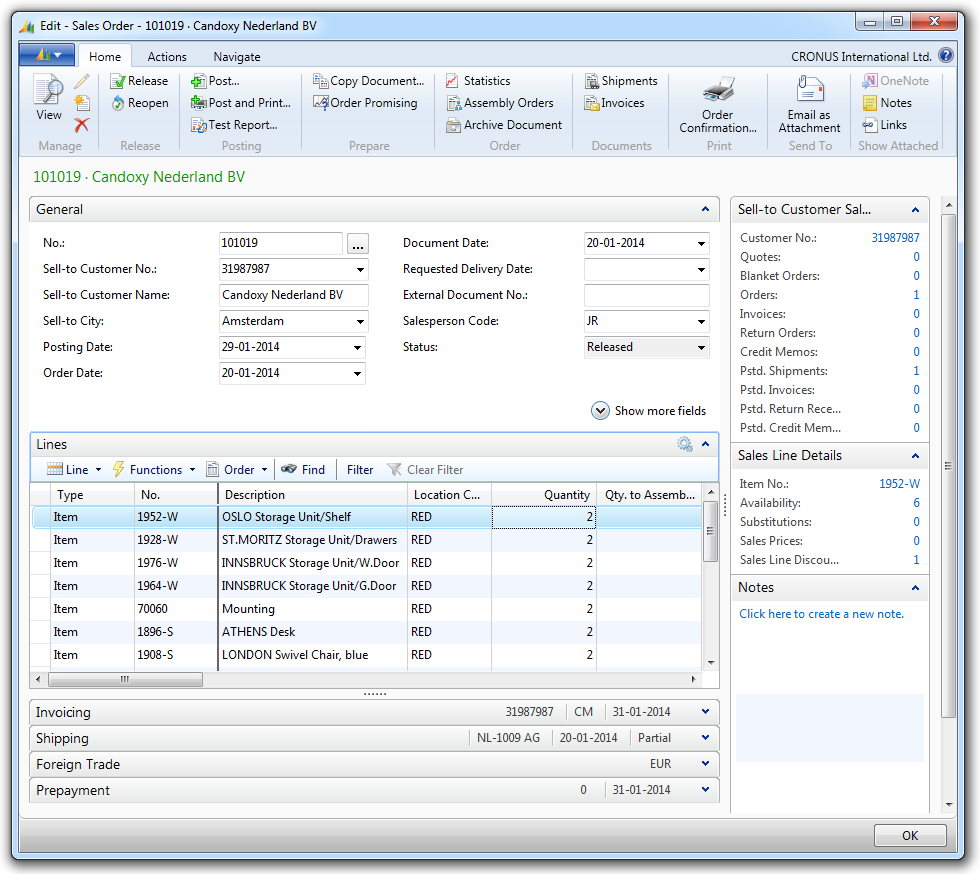This screenshot has width=980, height=874.
Task: Open the application menu dropdown button
Action: coord(47,55)
